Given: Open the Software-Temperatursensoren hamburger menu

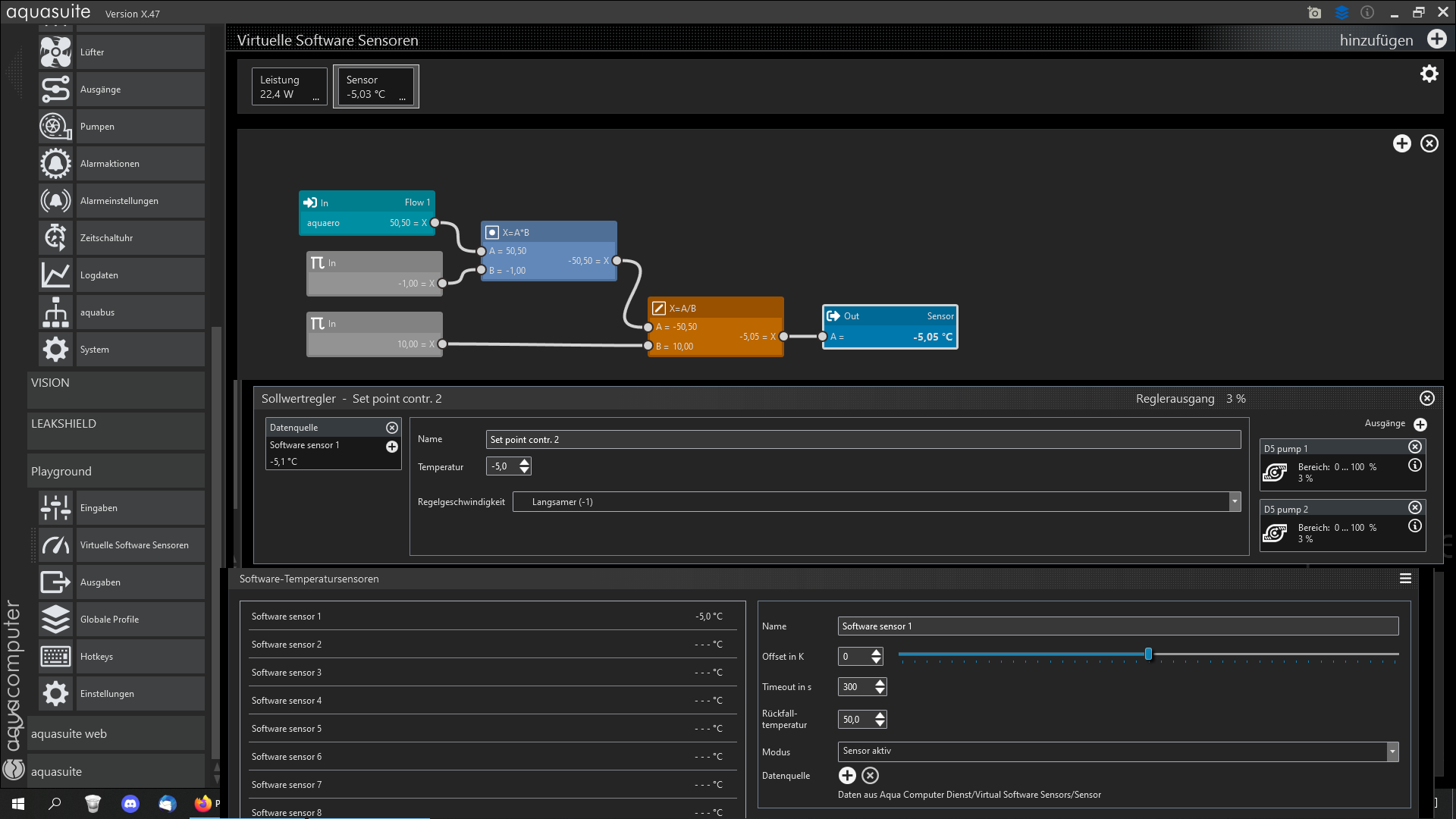Looking at the screenshot, I should [1405, 579].
